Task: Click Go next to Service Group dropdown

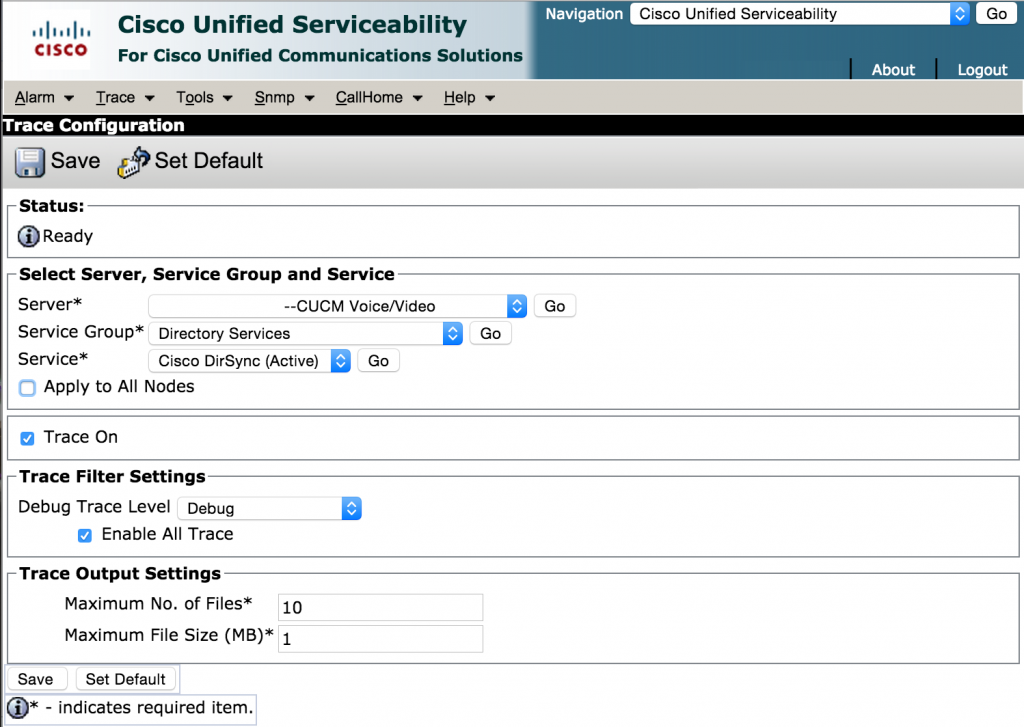Action: pyautogui.click(x=490, y=333)
